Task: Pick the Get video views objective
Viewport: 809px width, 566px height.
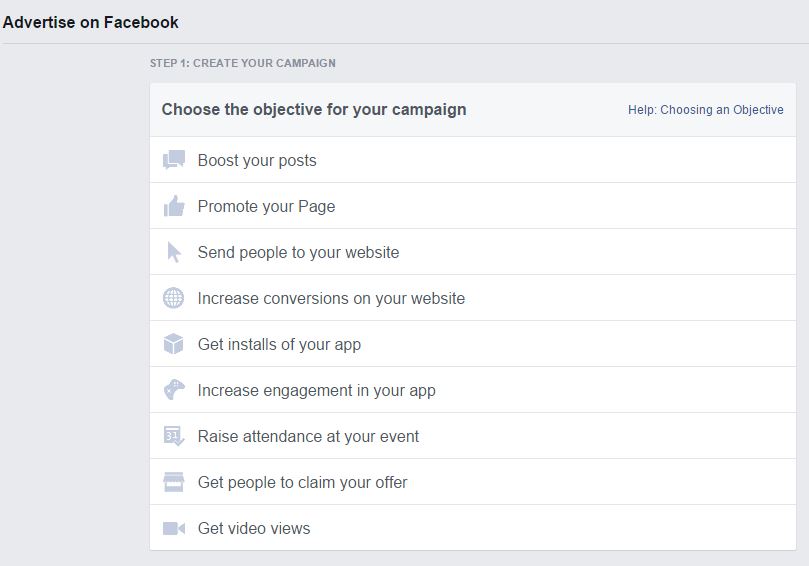Action: click(254, 528)
